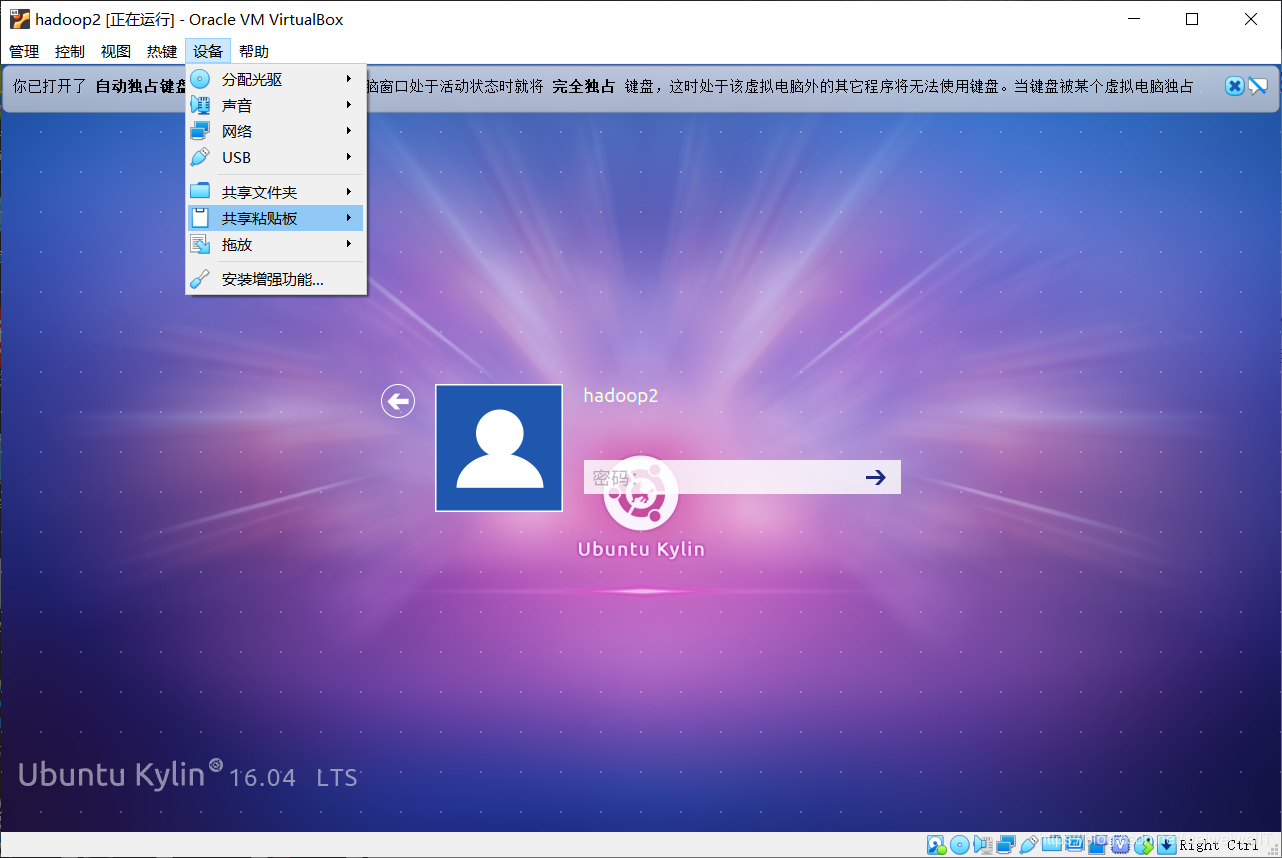The height and width of the screenshot is (858, 1282).
Task: Select the USB entry in devices menu
Action: [275, 157]
